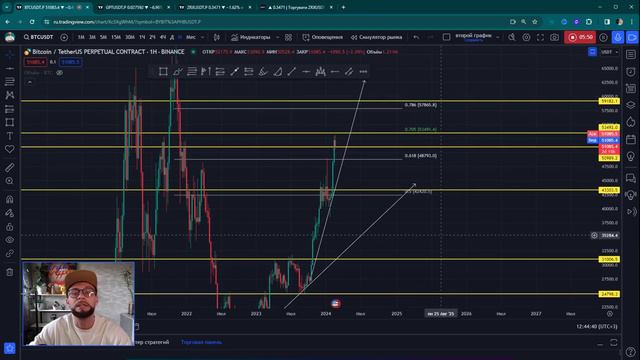The height and width of the screenshot is (360, 640).
Task: Open the Оповещения alerts button
Action: pyautogui.click(x=323, y=37)
